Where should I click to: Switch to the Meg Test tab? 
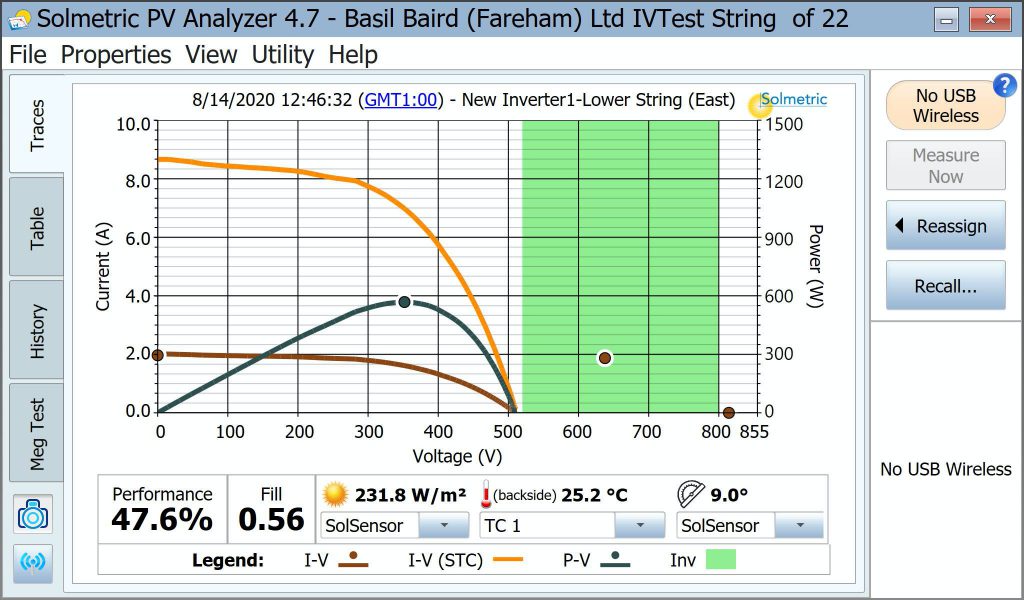tap(37, 434)
